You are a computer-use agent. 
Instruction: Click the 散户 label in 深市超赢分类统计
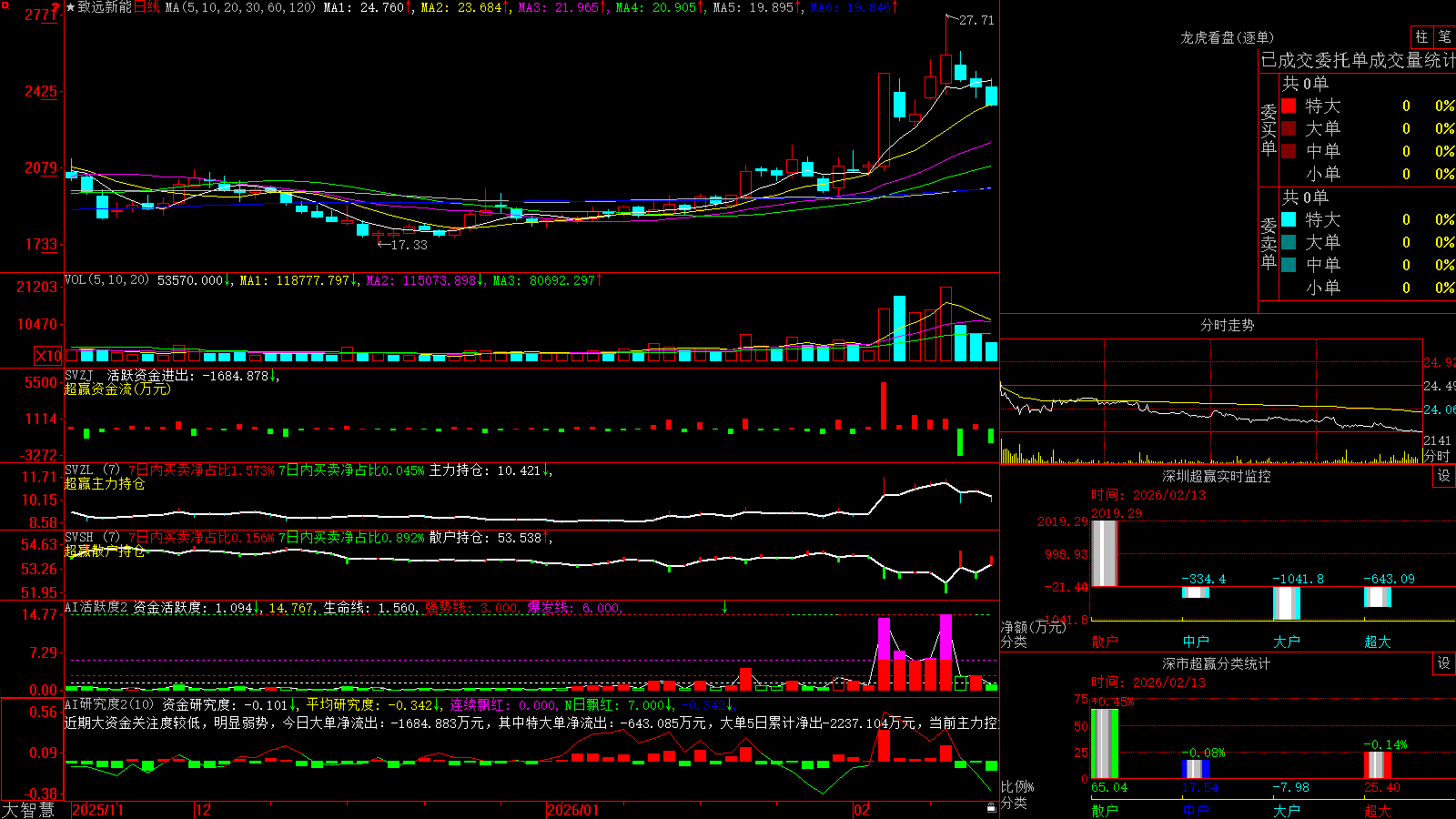(x=1105, y=811)
